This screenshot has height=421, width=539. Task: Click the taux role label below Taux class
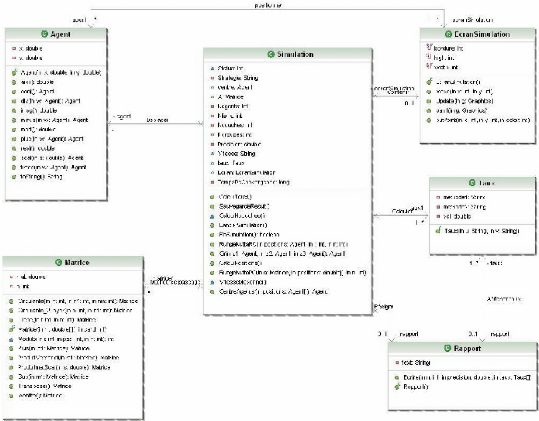pos(495,263)
